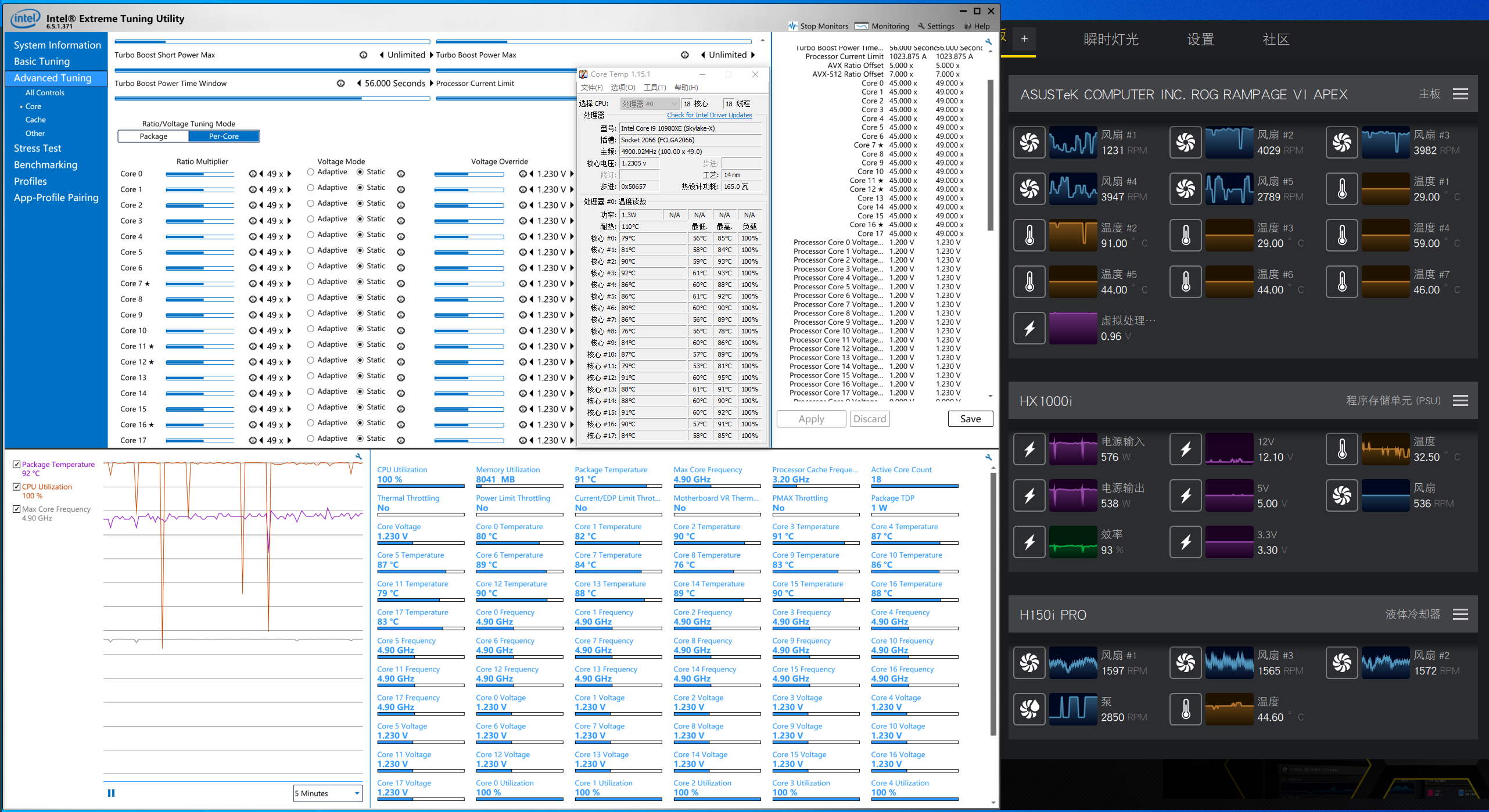The width and height of the screenshot is (1489, 812).
Task: Click motherboard fan #1 icon showing 1231 RPM
Action: (x=1029, y=142)
